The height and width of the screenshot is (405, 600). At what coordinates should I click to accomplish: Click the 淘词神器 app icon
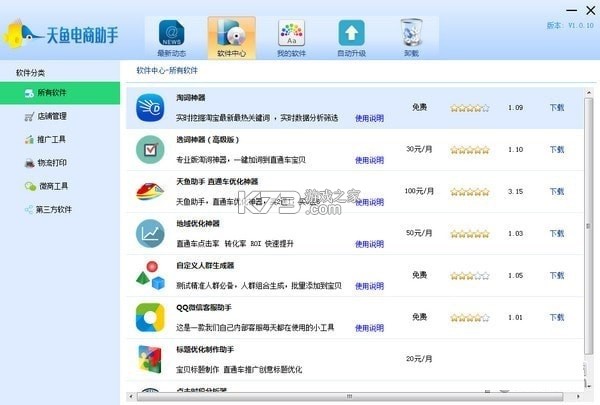150,108
